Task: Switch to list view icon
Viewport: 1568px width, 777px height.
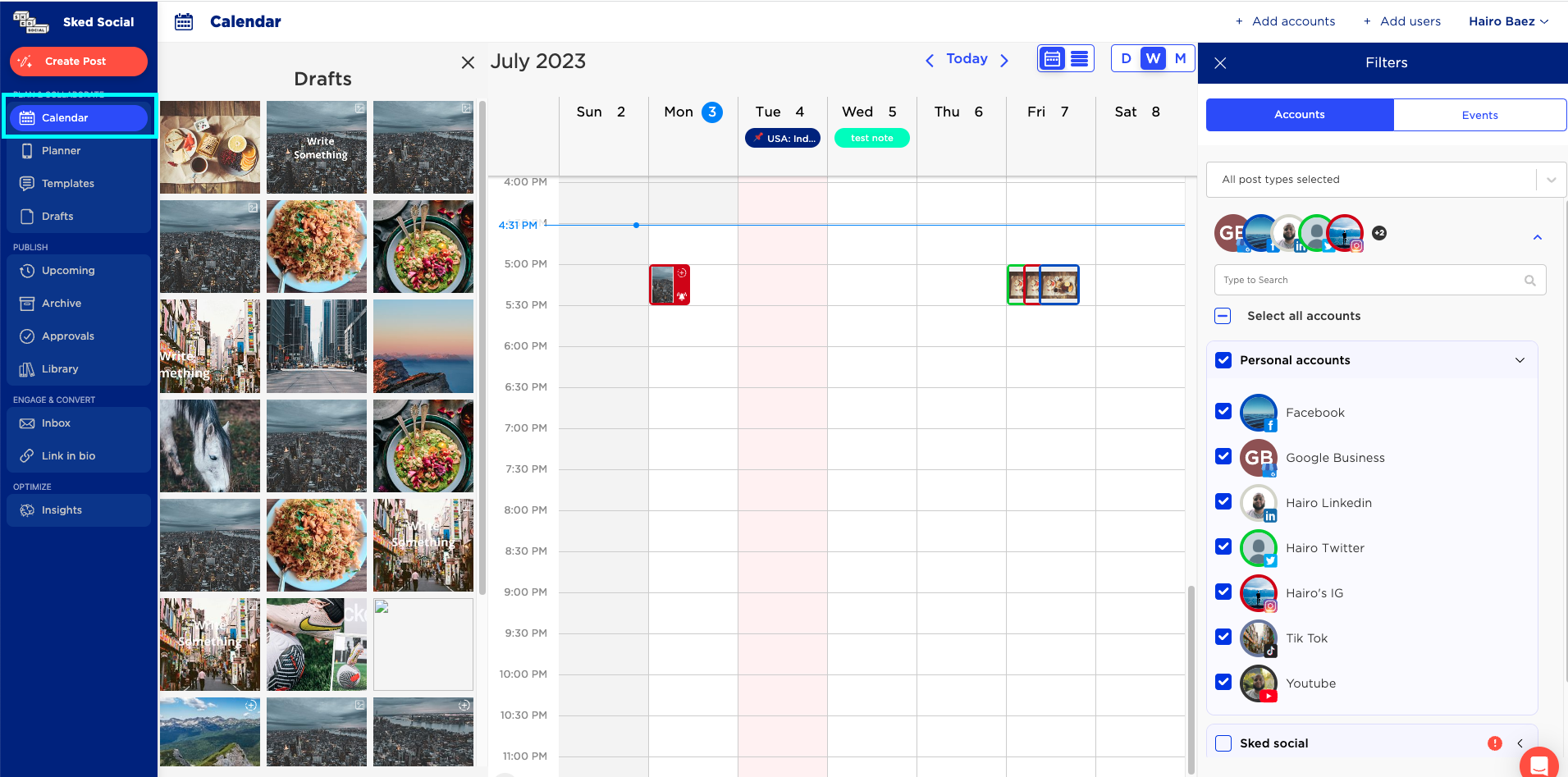Action: coord(1080,59)
